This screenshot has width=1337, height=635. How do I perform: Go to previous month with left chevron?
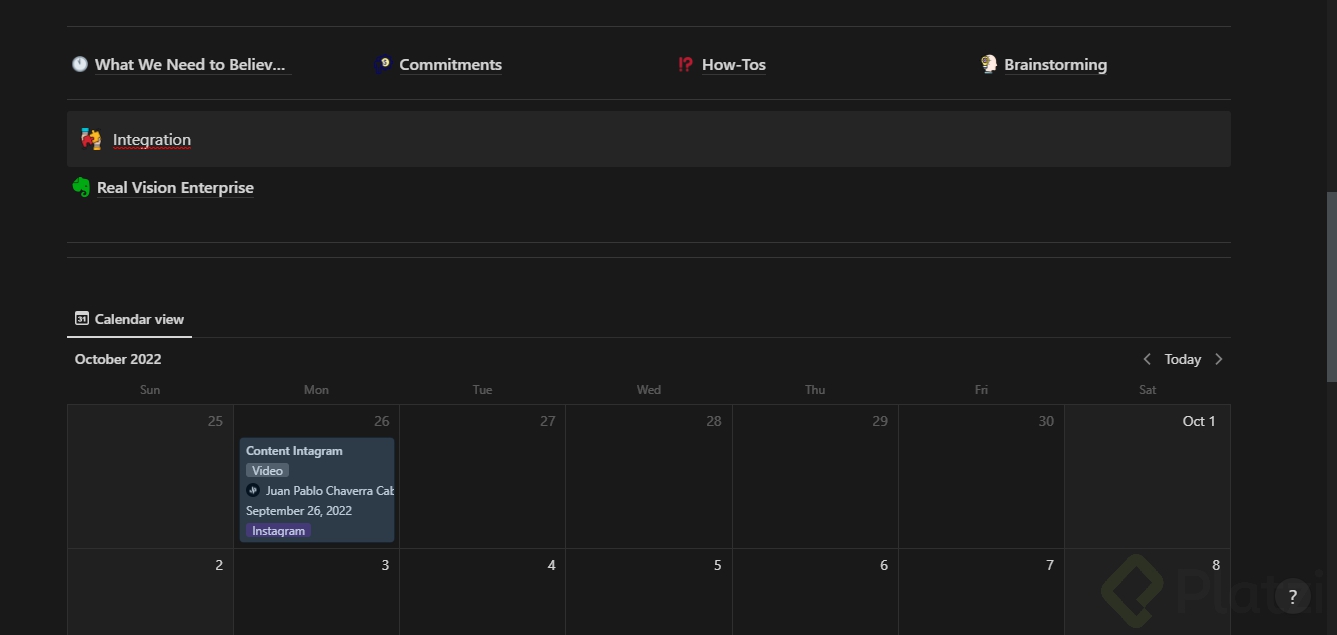(x=1147, y=359)
